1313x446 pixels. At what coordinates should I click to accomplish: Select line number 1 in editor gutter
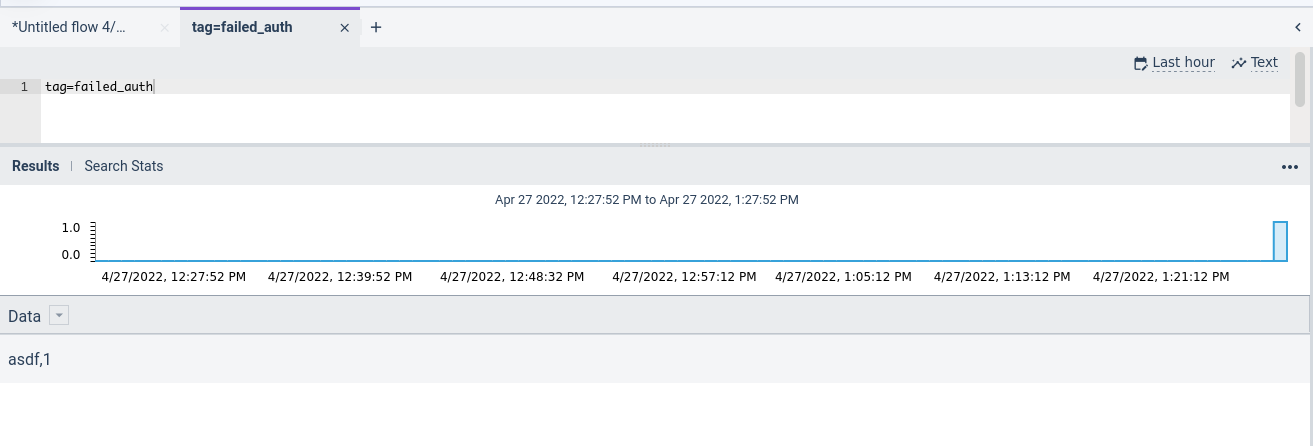point(24,87)
